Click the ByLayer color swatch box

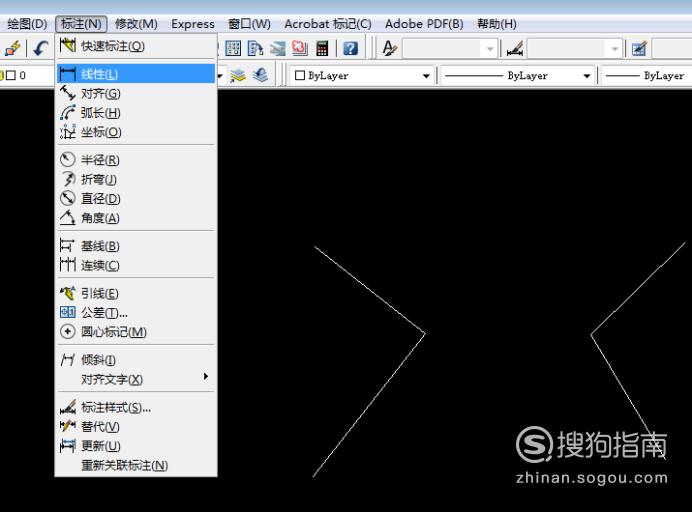(300, 75)
